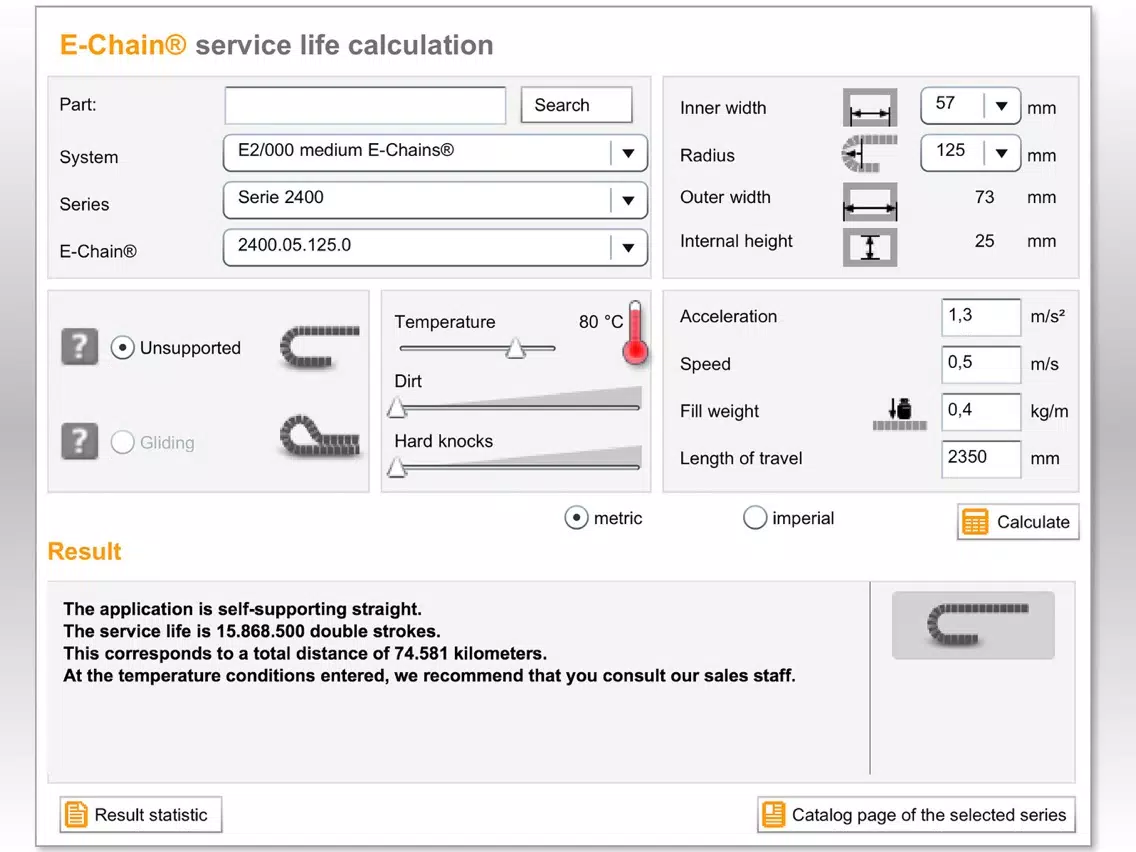This screenshot has height=852, width=1136.
Task: Click the red thermometer icon
Action: click(x=635, y=333)
